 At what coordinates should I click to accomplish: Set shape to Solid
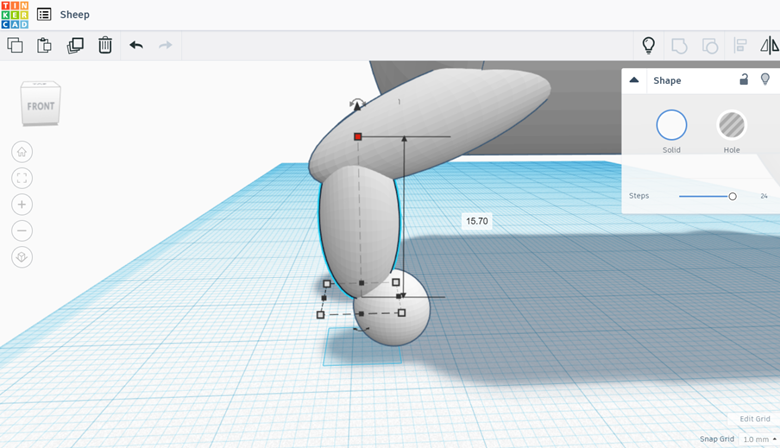coord(671,125)
